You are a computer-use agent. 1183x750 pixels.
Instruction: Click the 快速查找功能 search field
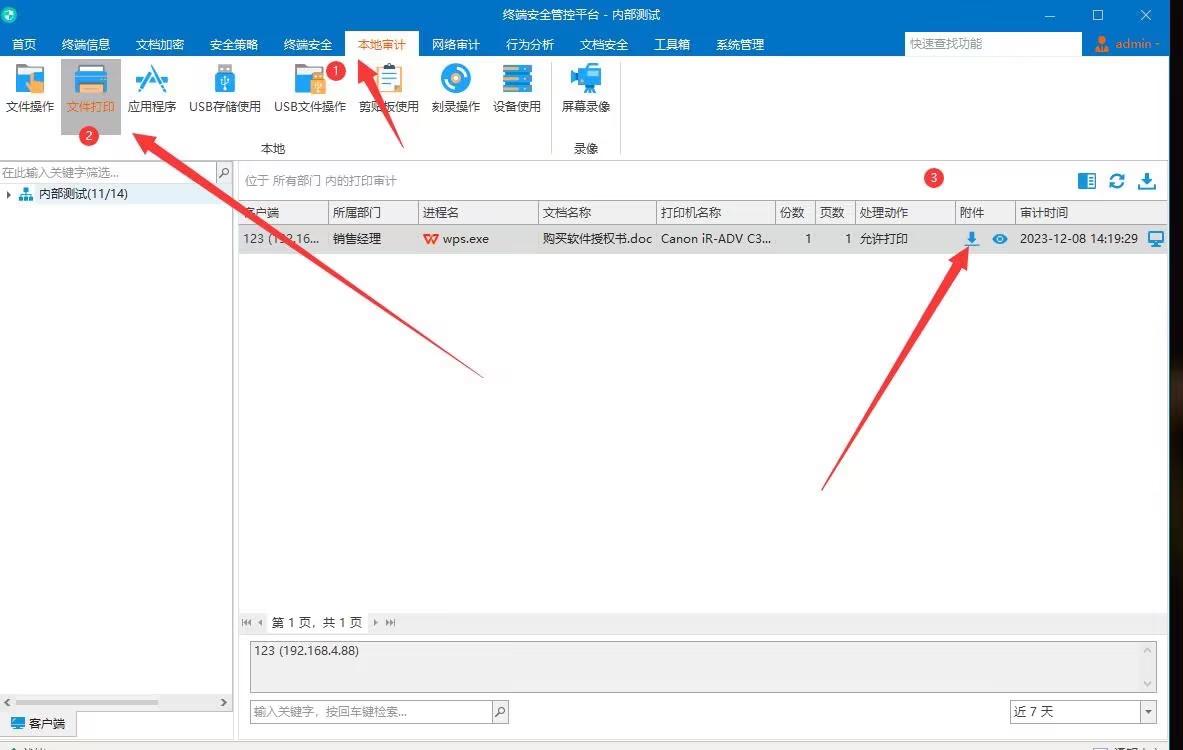[x=993, y=44]
